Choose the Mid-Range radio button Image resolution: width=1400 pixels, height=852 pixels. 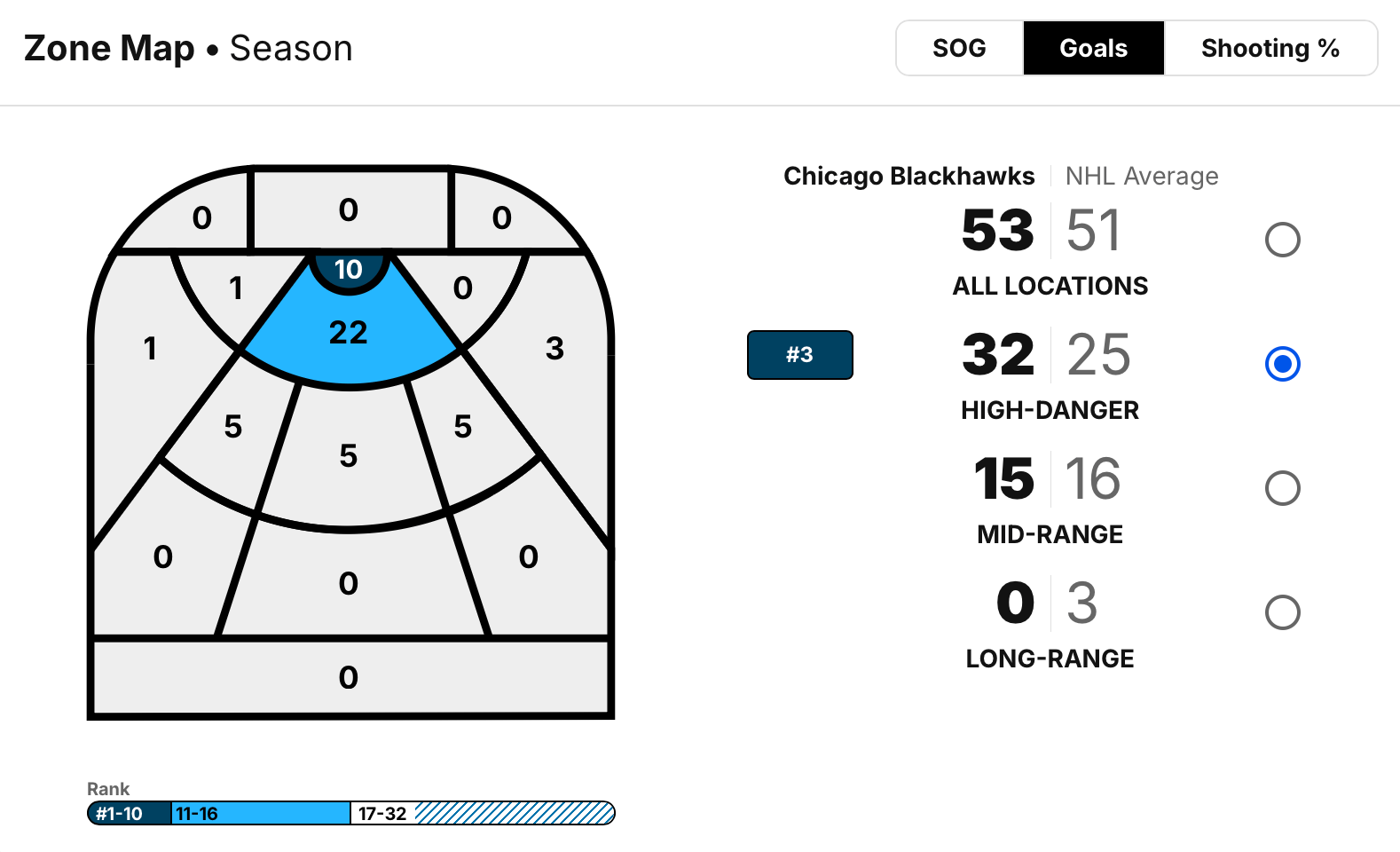pos(1282,488)
